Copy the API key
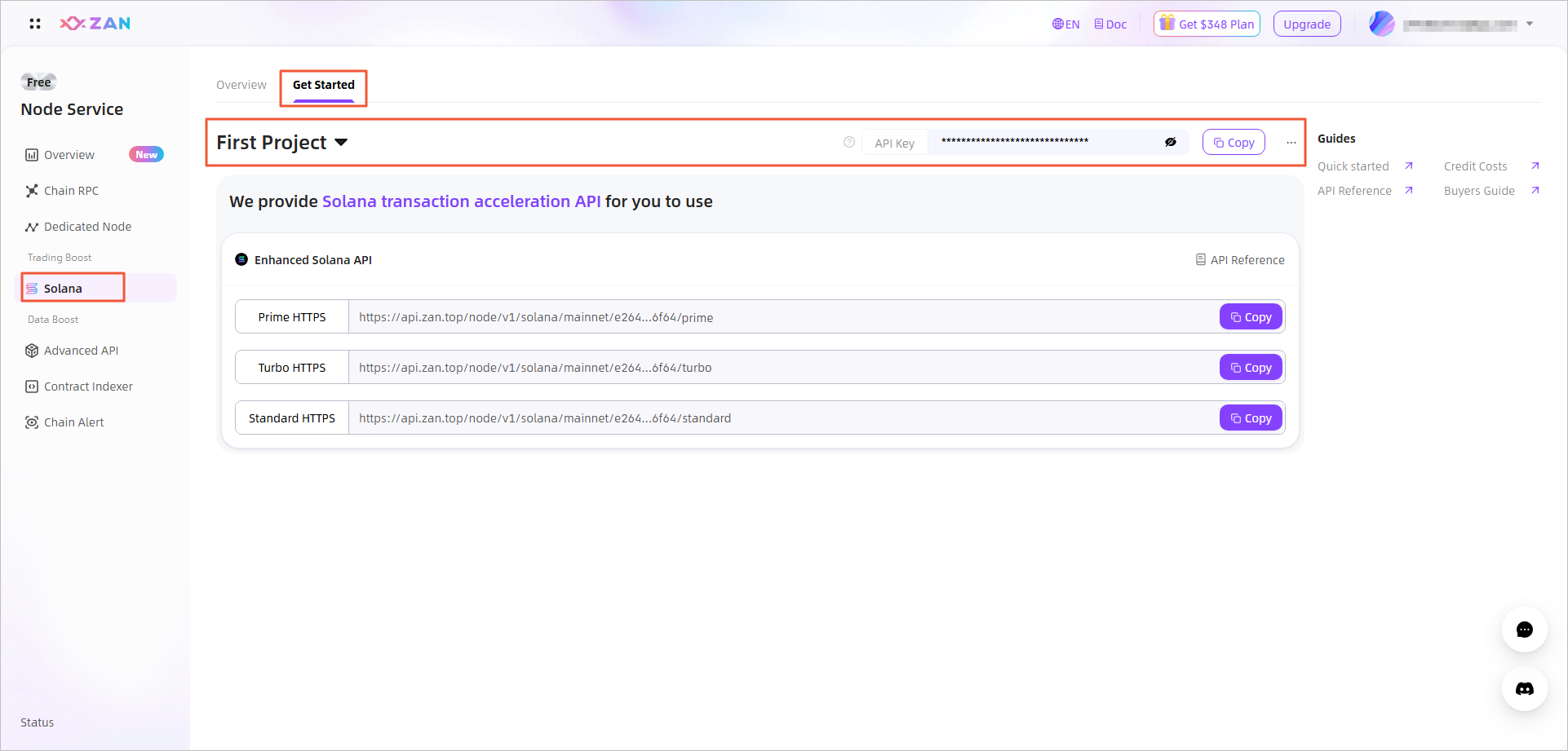This screenshot has height=751, width=1568. 1234,142
